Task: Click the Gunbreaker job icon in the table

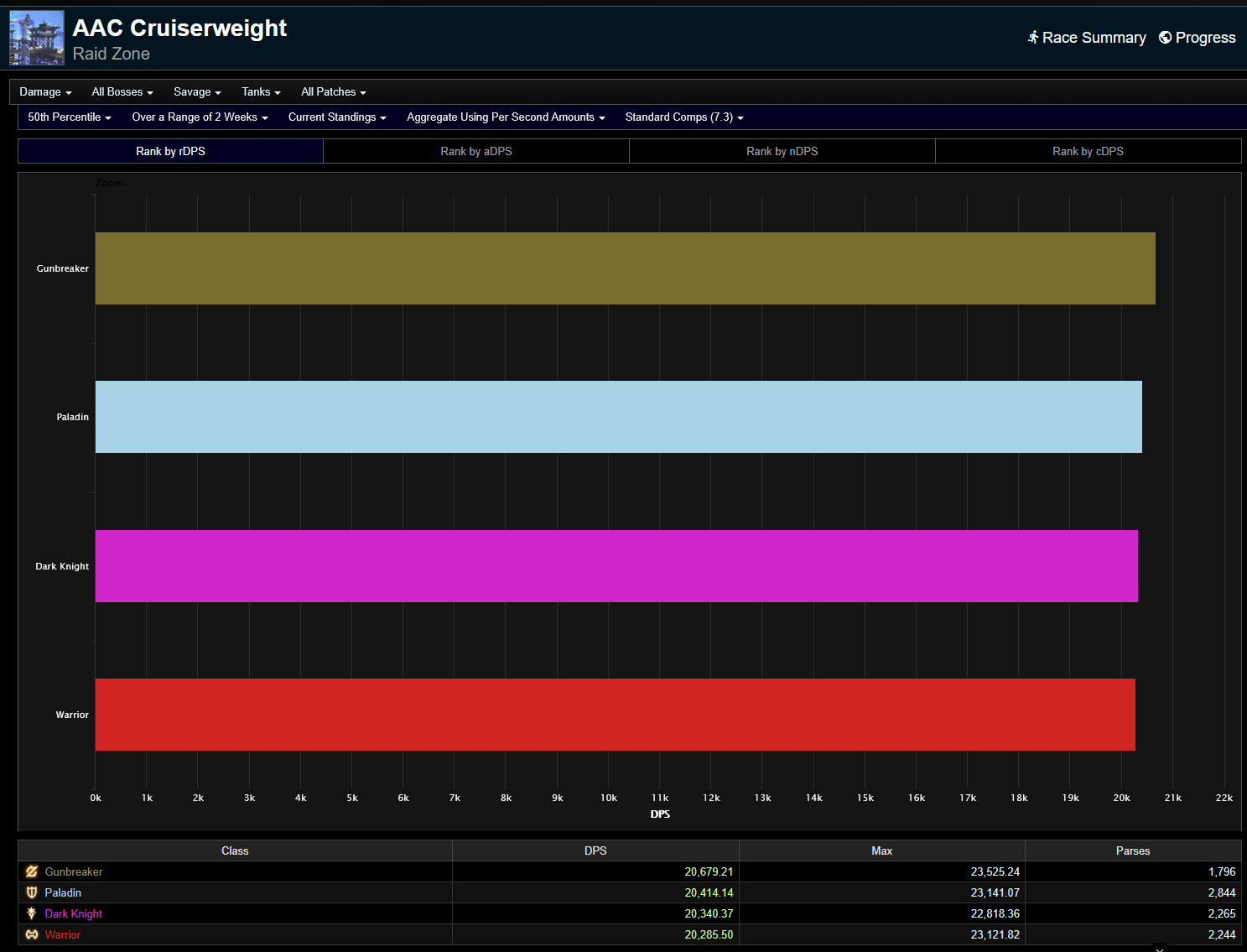Action: click(x=32, y=871)
